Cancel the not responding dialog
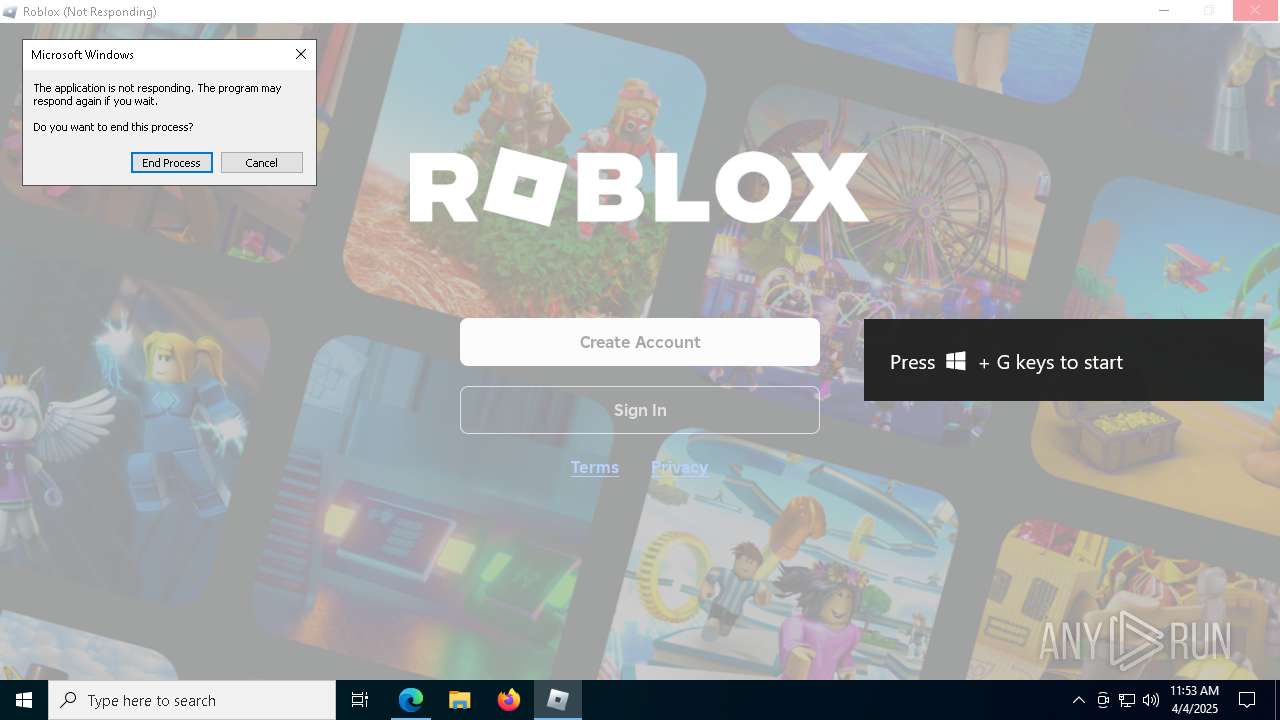 point(261,163)
